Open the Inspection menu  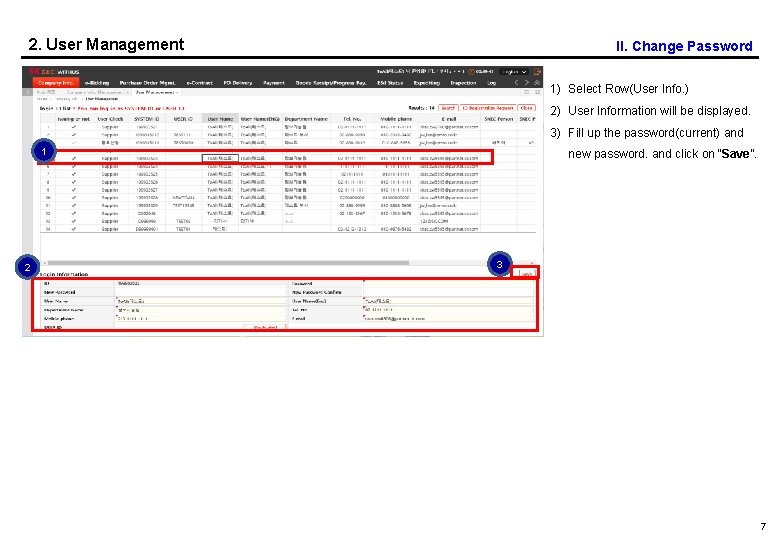(x=463, y=83)
